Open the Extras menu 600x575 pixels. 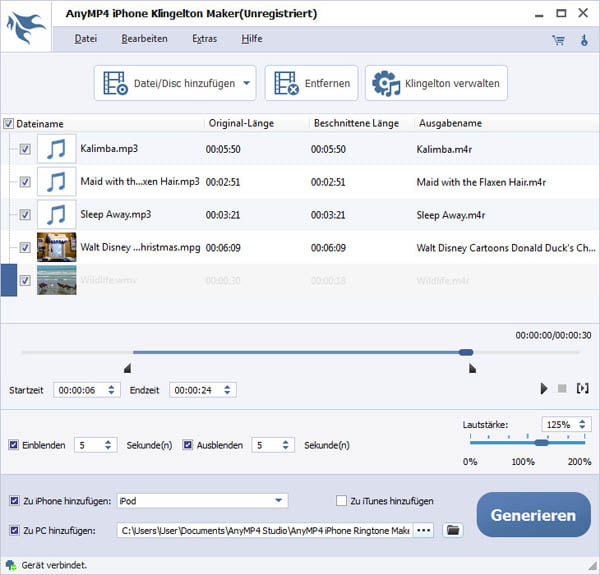point(204,39)
